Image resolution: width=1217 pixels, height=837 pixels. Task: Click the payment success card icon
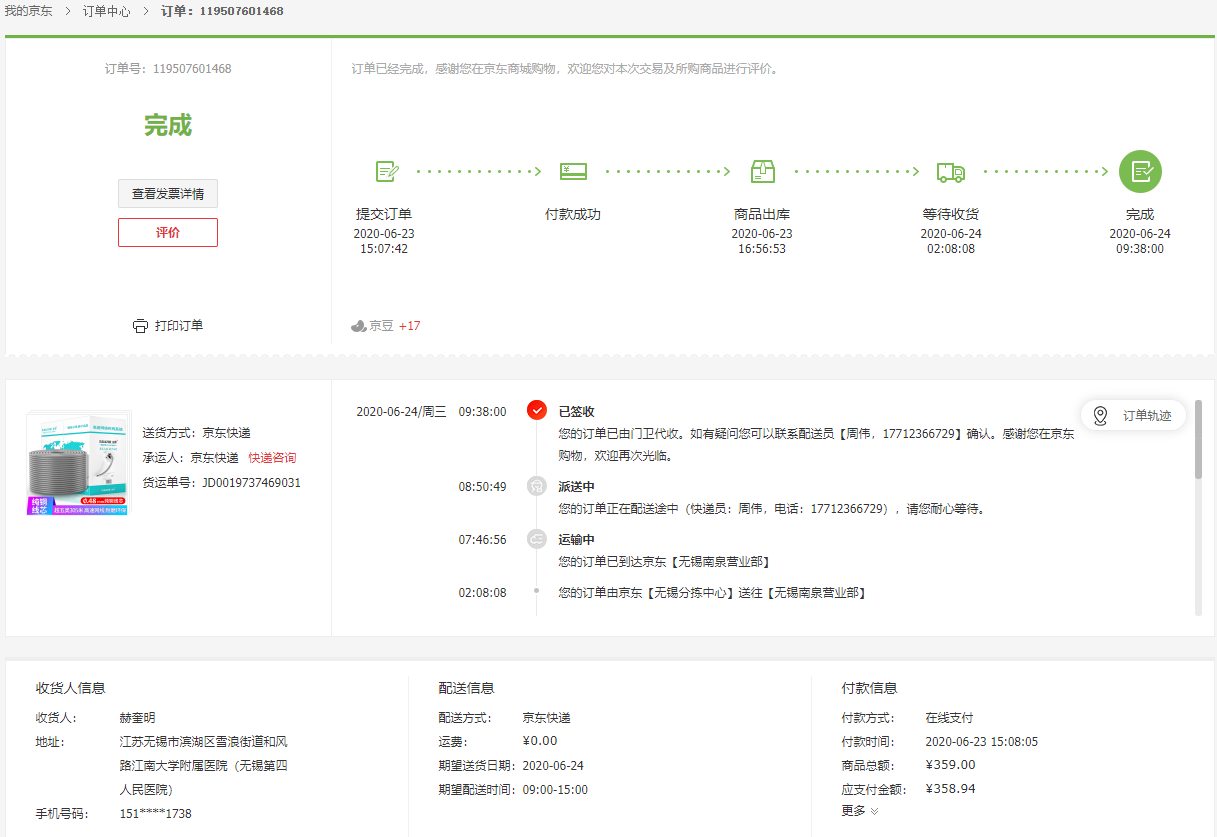click(x=573, y=171)
